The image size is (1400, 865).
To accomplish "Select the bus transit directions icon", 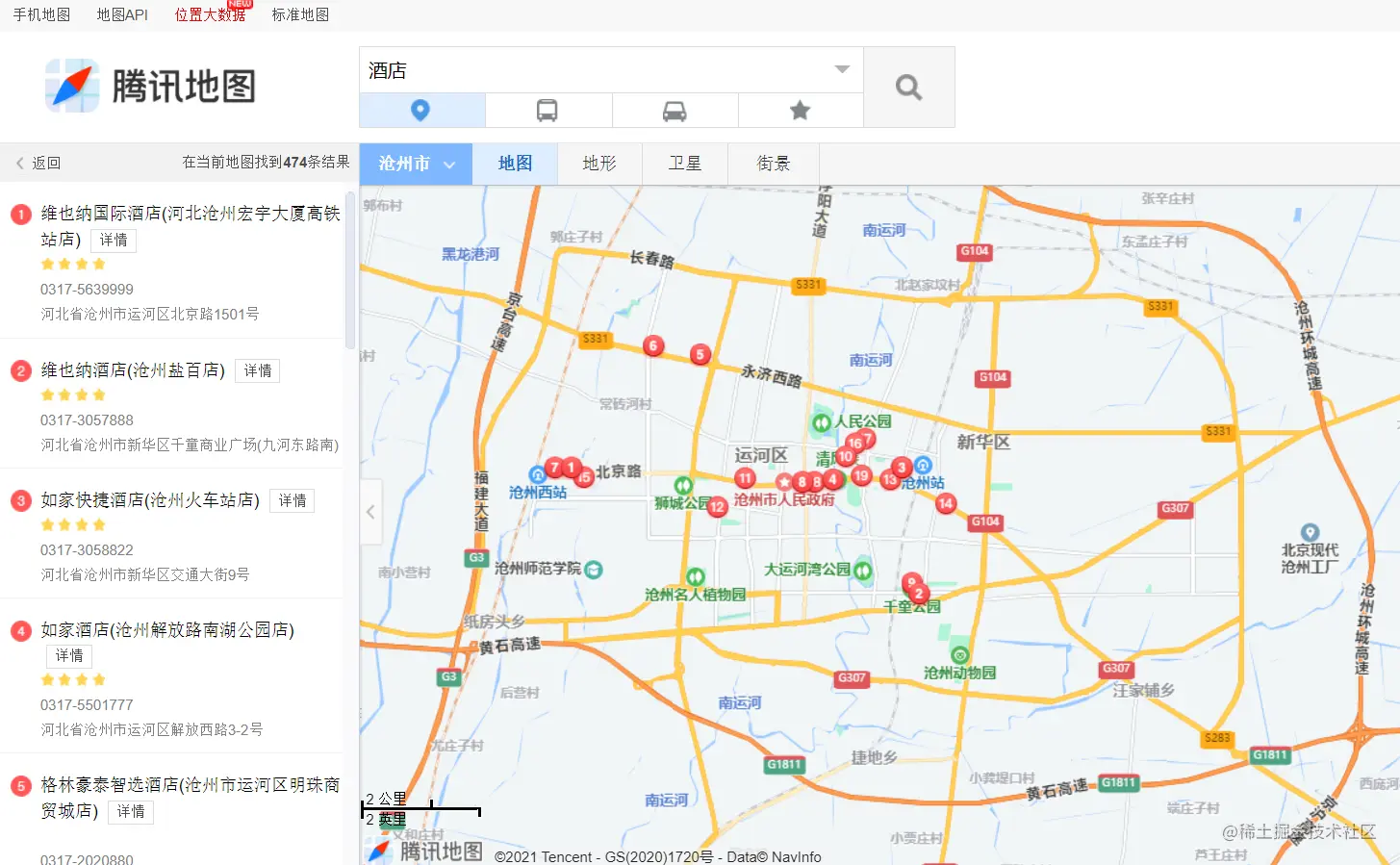I will tap(547, 110).
